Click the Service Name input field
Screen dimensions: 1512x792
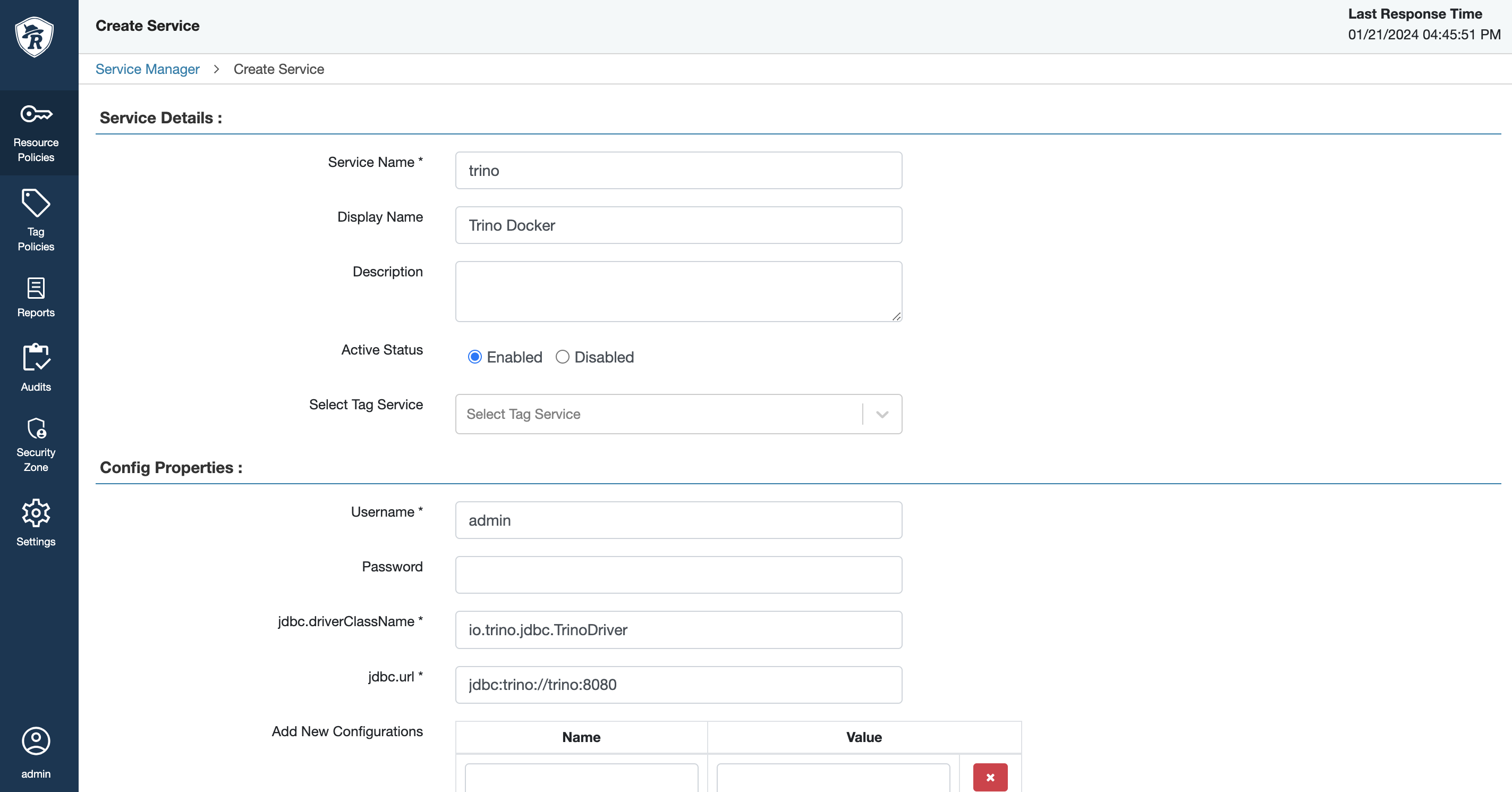[x=678, y=171]
